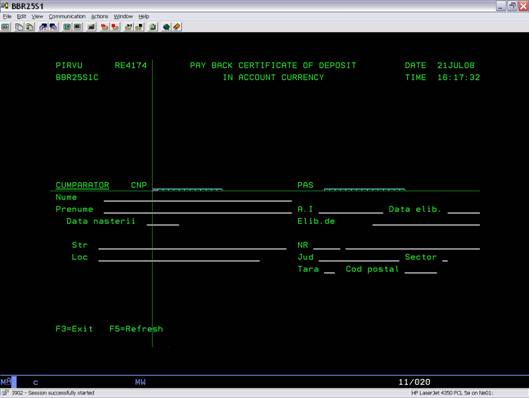Screen dimensions: 529x398
Task: Open the File menu
Action: [7, 16]
